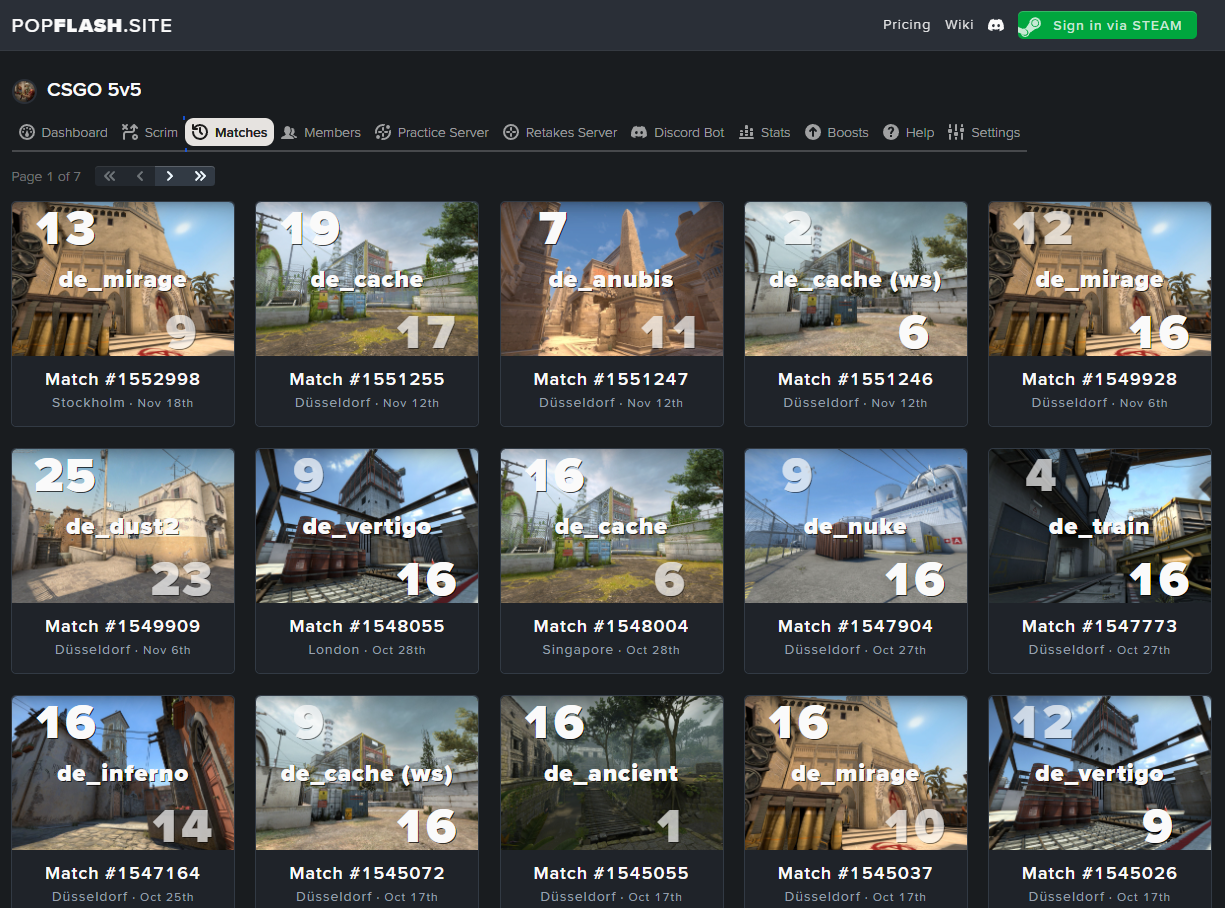This screenshot has width=1225, height=908.
Task: Click the Discord Bot icon
Action: (x=639, y=132)
